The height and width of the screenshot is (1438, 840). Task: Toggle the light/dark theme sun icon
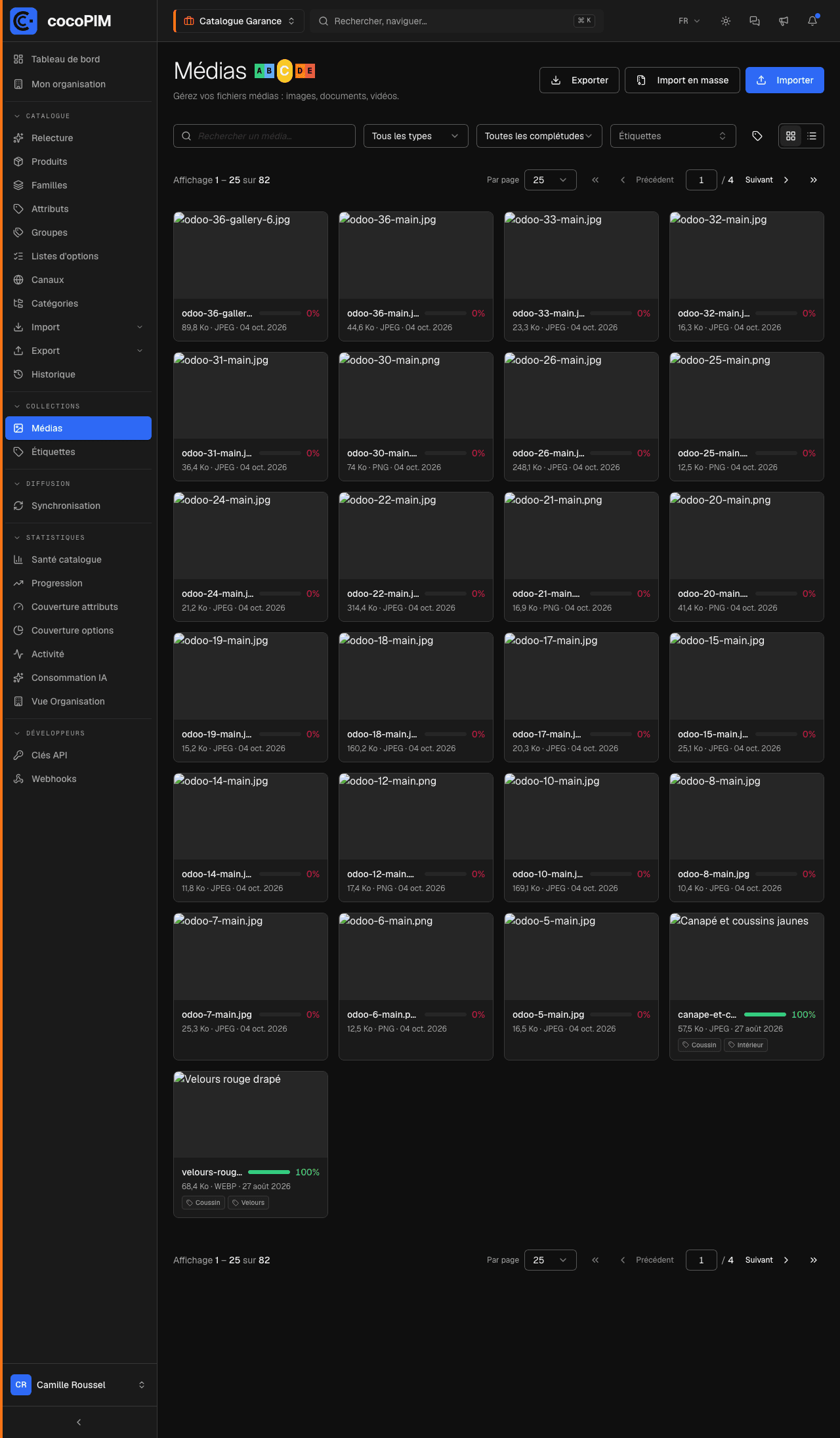coord(726,21)
